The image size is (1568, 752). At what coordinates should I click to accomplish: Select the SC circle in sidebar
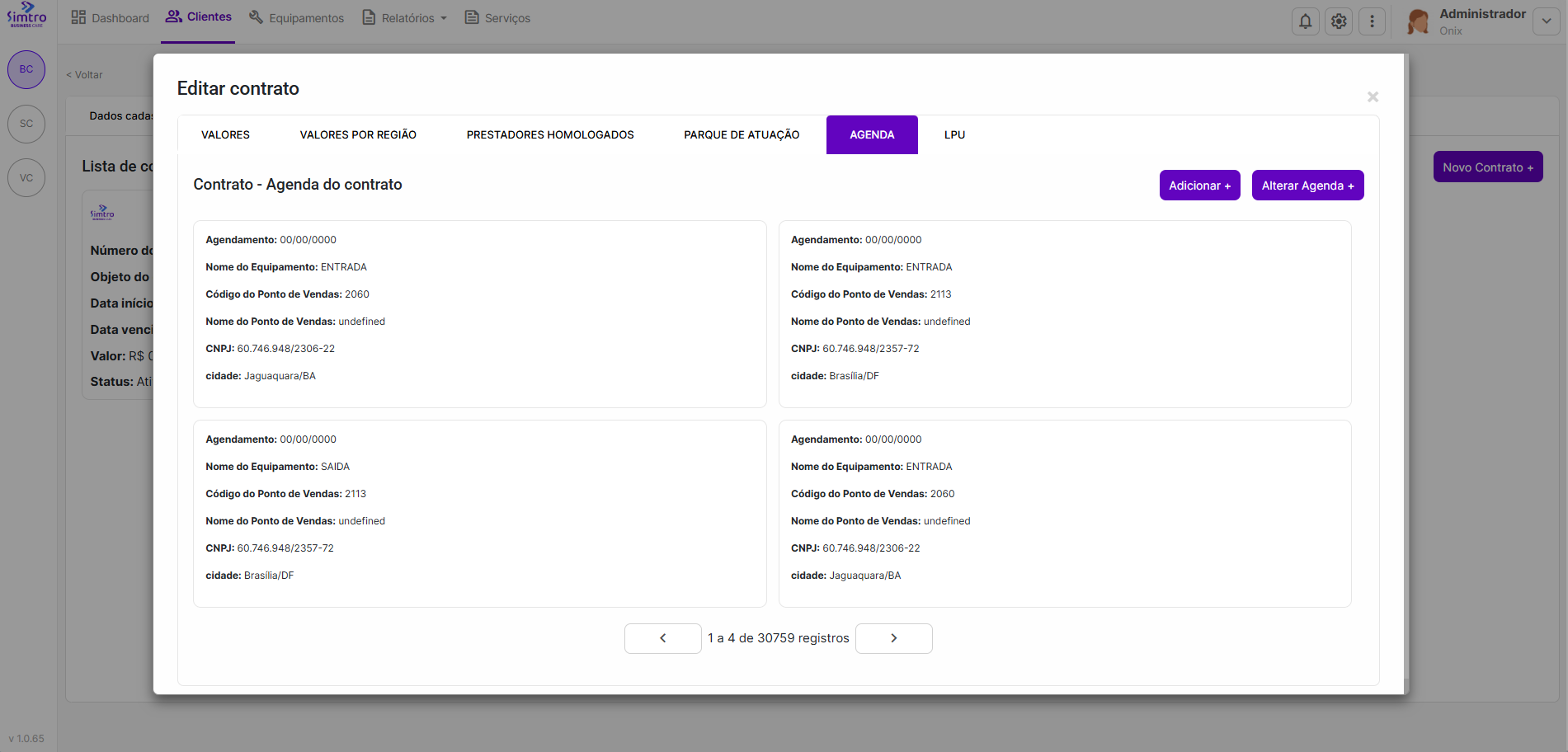[26, 124]
